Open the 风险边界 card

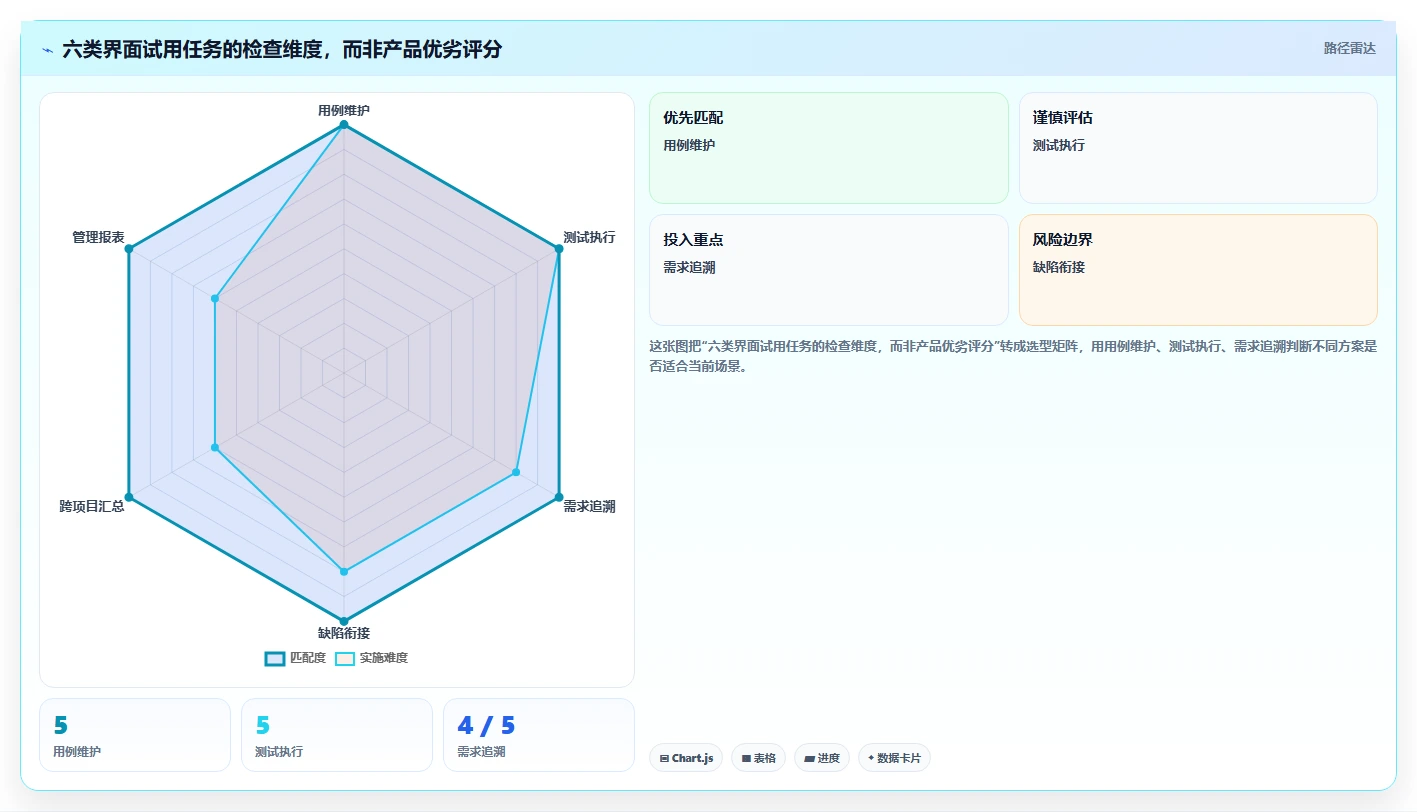pos(1198,270)
